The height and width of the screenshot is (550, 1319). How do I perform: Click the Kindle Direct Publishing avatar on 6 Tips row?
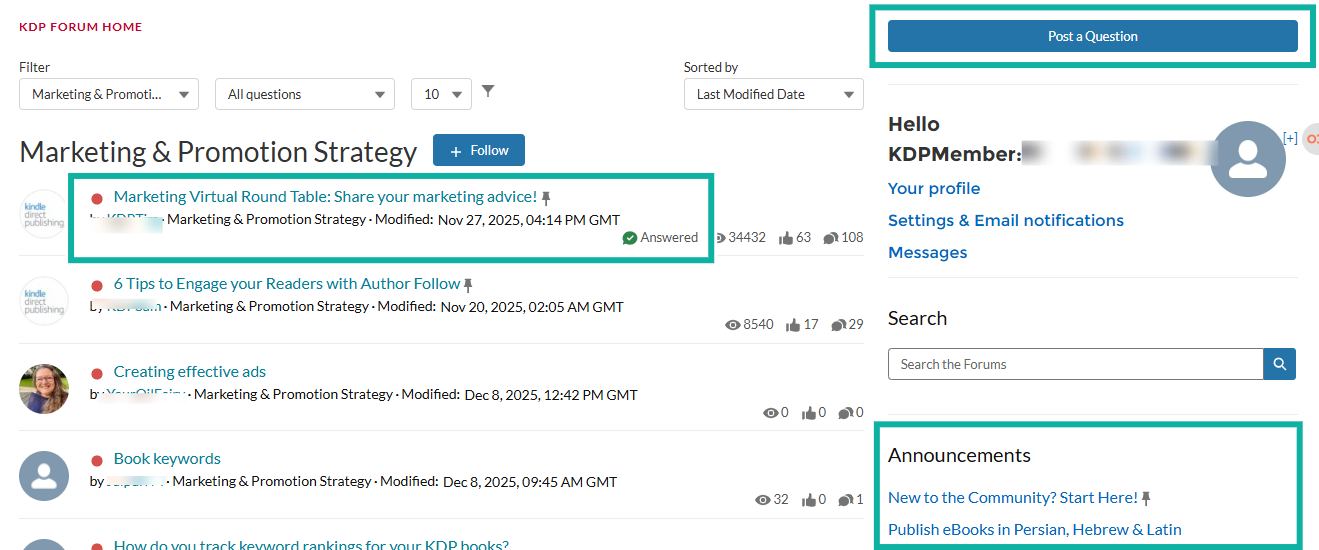pos(44,301)
